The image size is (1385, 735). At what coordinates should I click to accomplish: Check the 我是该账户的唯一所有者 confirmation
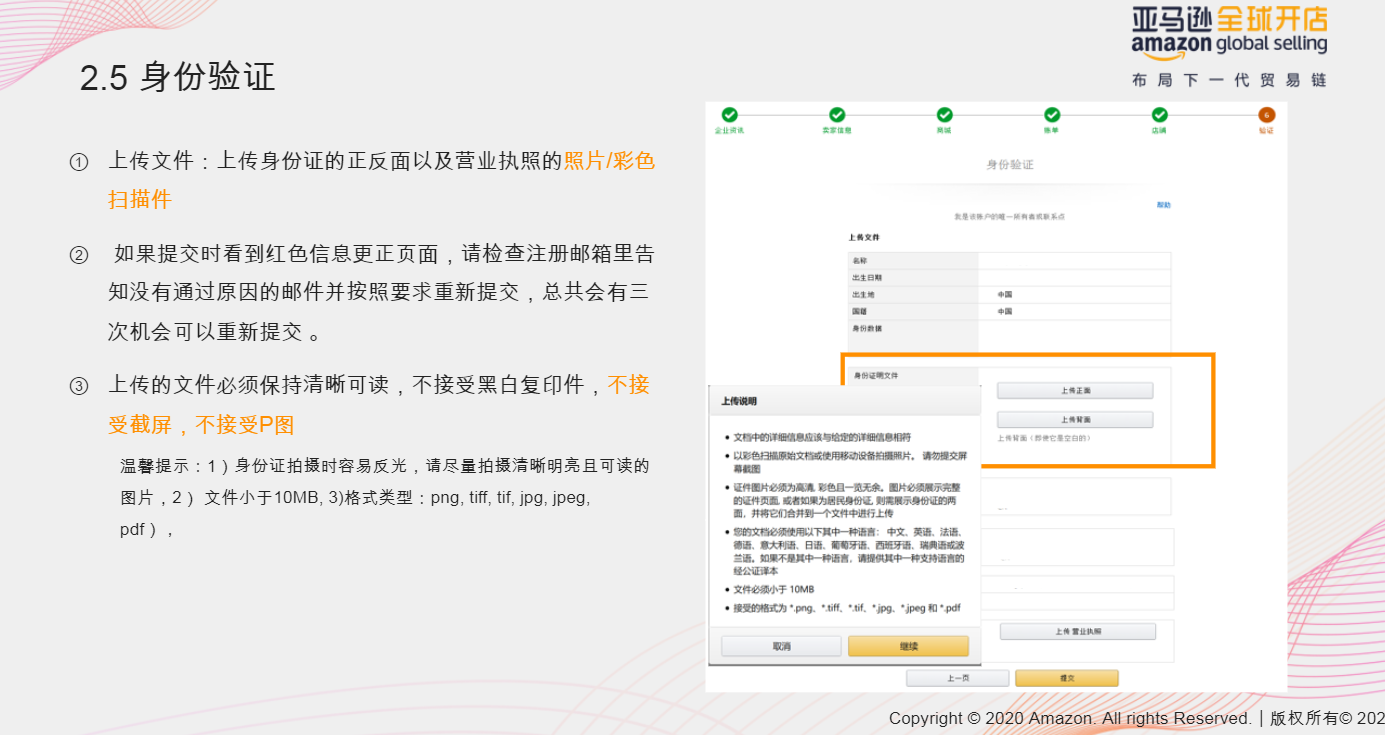(x=1012, y=215)
